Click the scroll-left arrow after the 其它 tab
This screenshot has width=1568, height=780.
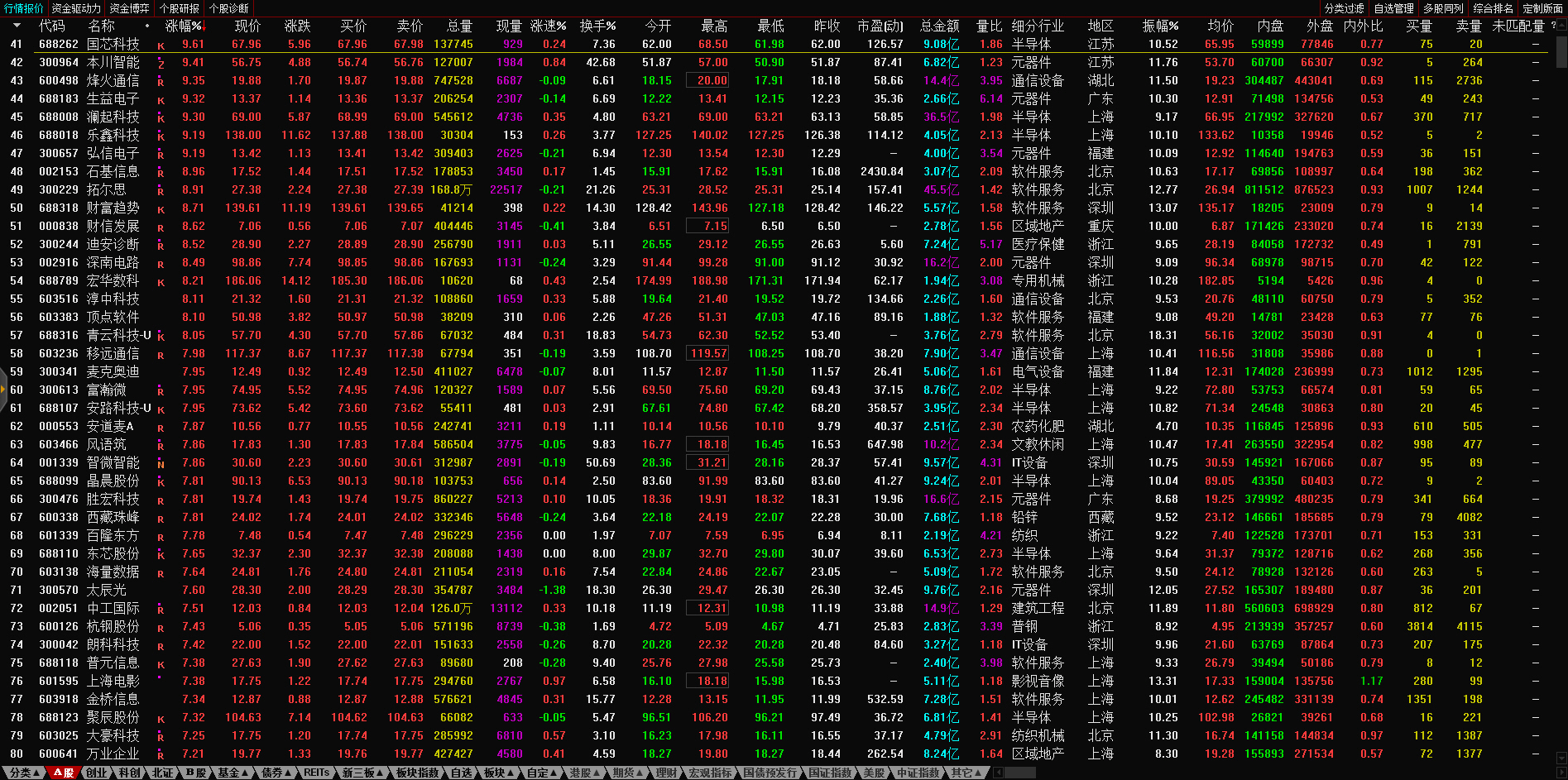999,773
